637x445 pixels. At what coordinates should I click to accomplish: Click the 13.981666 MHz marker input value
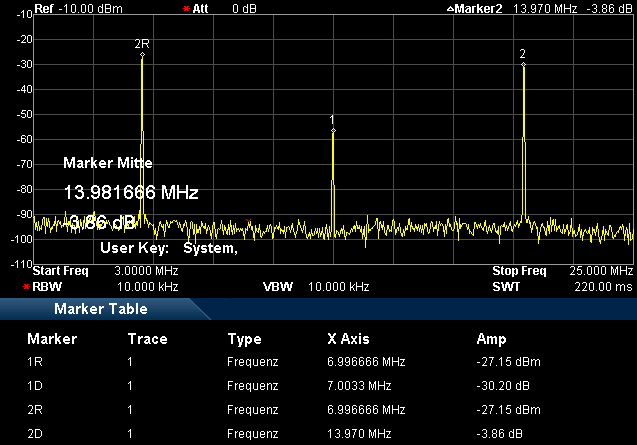tap(131, 192)
